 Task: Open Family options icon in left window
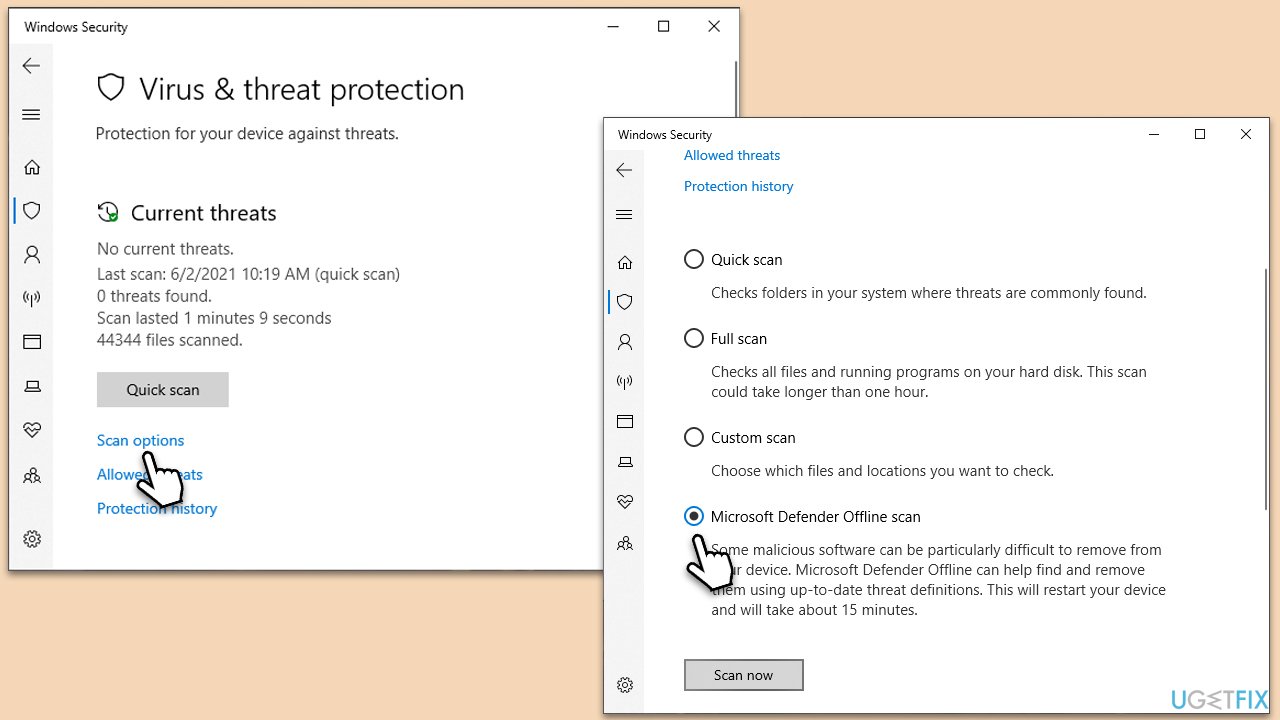pyautogui.click(x=32, y=475)
